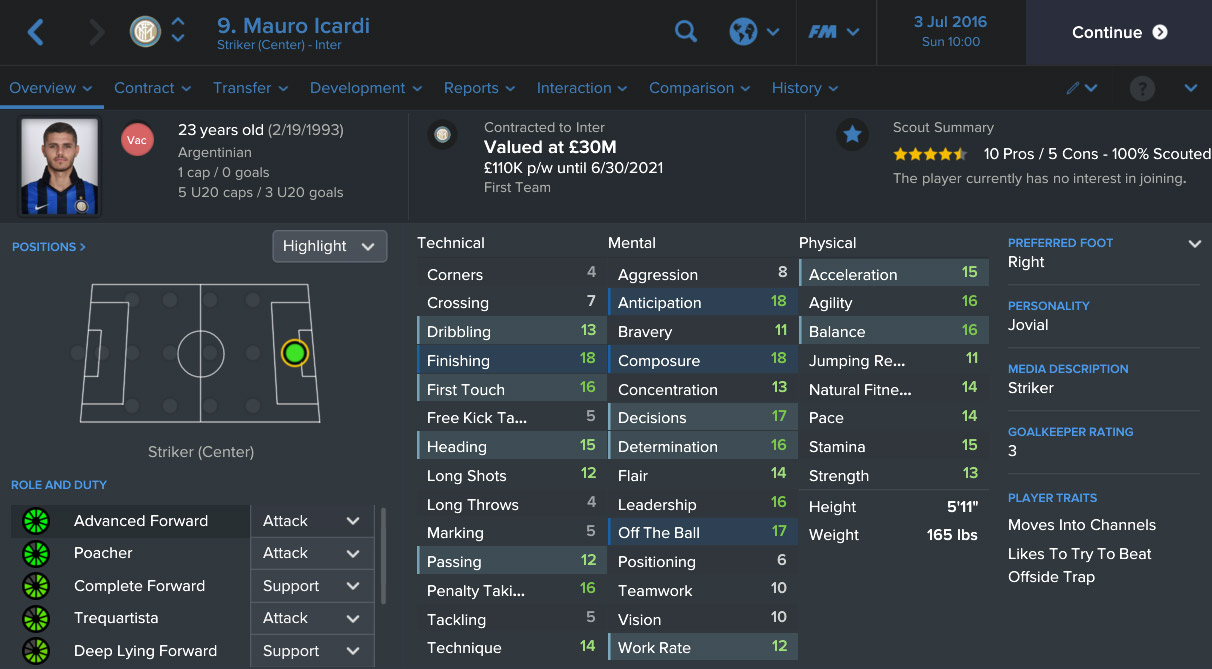Open the Development tab menu
Viewport: 1212px width, 669px height.
point(365,88)
